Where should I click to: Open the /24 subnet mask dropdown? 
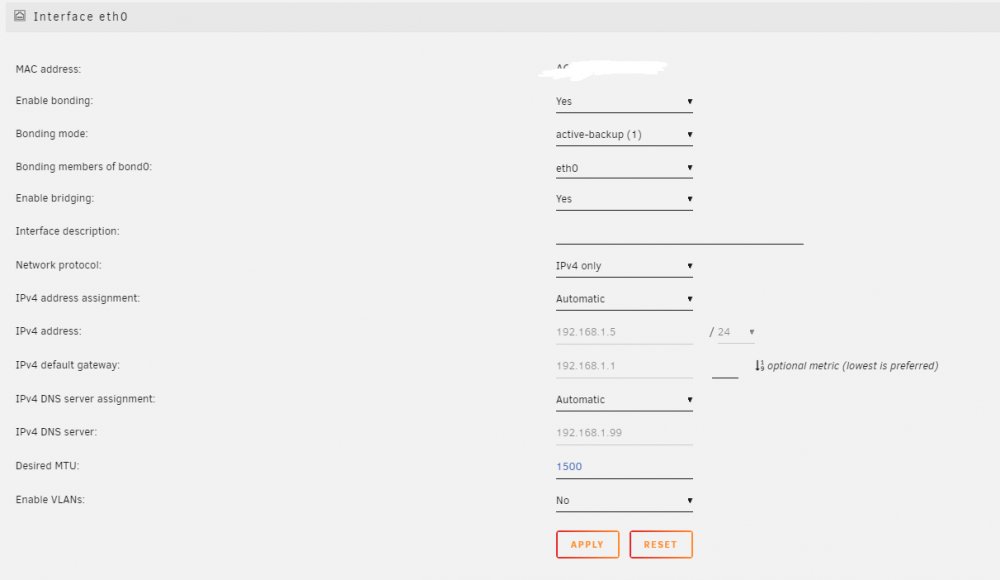point(736,332)
